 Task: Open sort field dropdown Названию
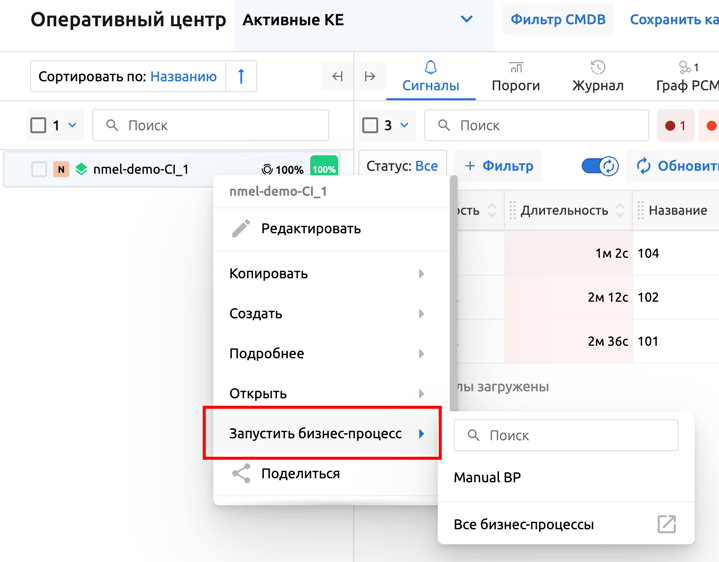pyautogui.click(x=183, y=77)
